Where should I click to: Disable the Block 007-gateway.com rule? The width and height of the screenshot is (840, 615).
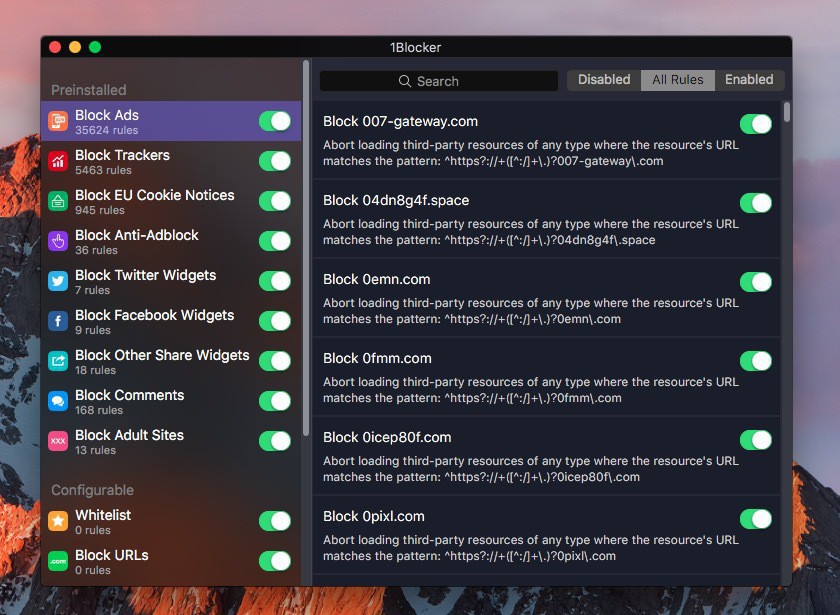756,124
